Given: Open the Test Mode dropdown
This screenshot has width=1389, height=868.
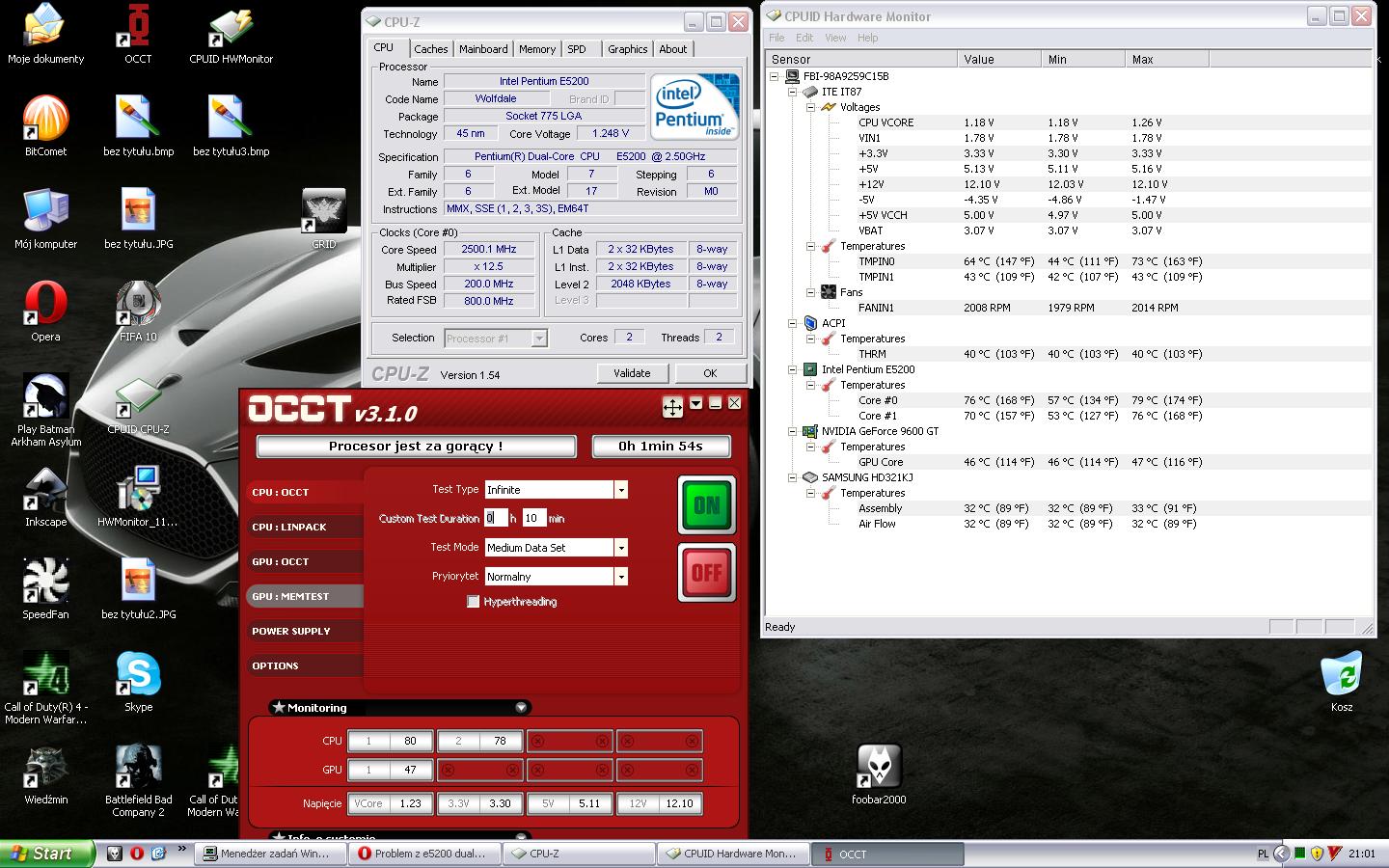Looking at the screenshot, I should [621, 548].
